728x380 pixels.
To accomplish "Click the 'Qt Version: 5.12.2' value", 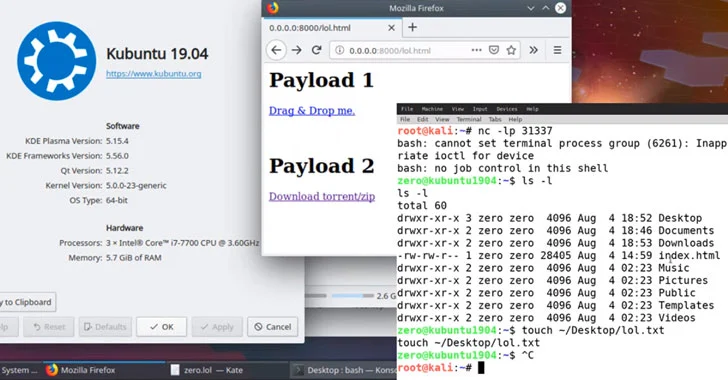I will [x=117, y=170].
